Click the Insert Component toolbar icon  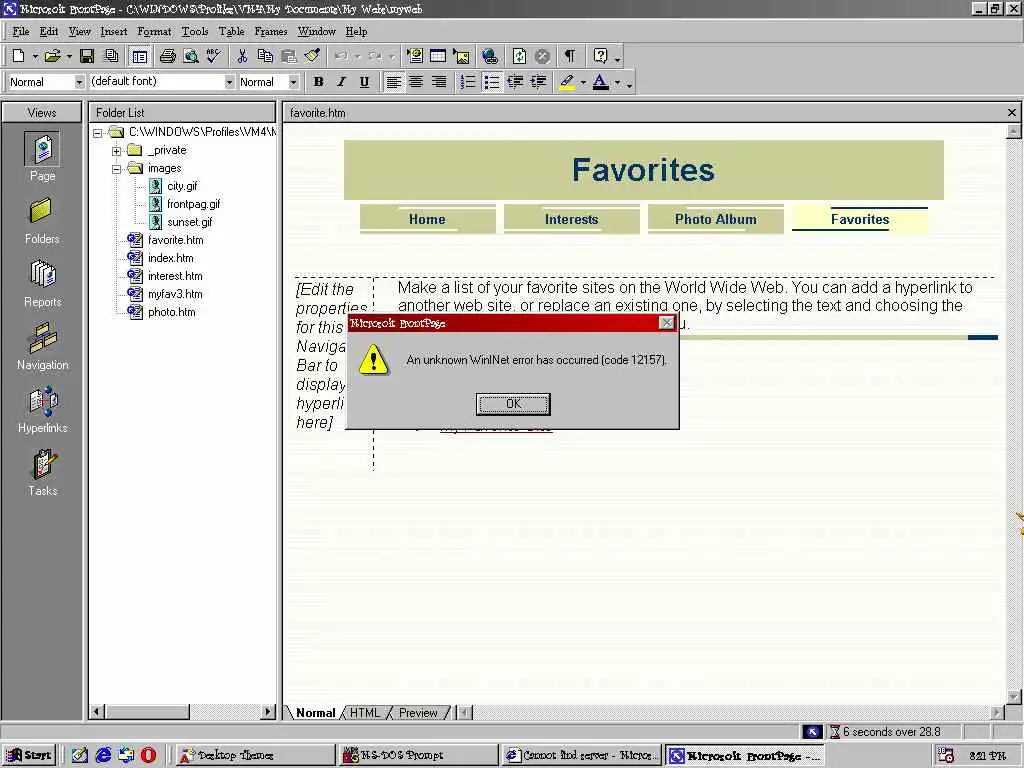pos(415,56)
